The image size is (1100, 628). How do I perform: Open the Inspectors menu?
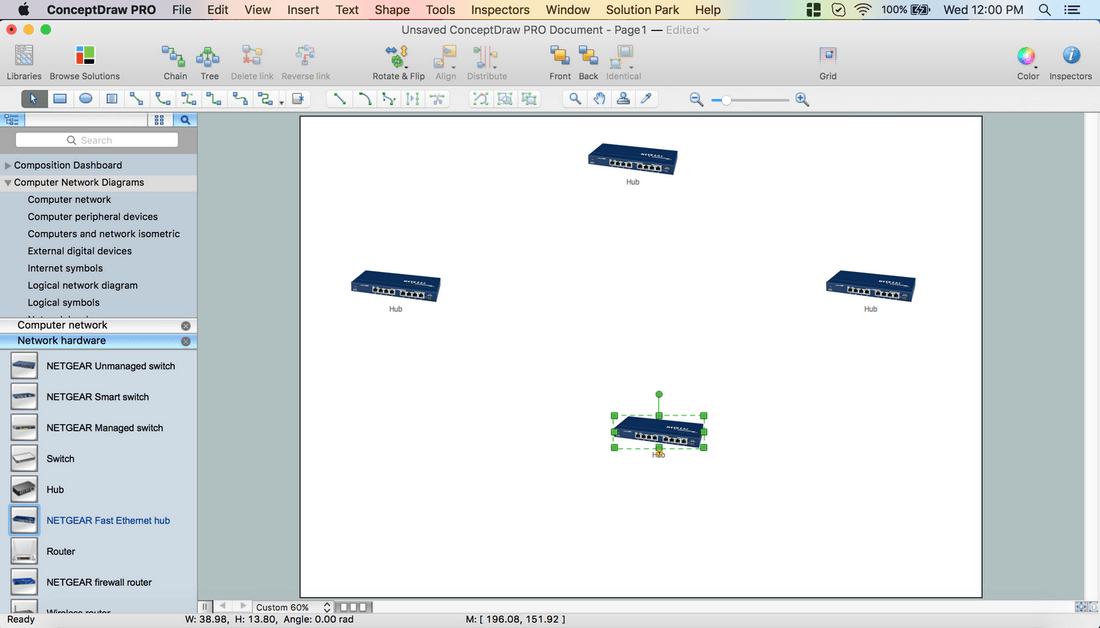(500, 10)
